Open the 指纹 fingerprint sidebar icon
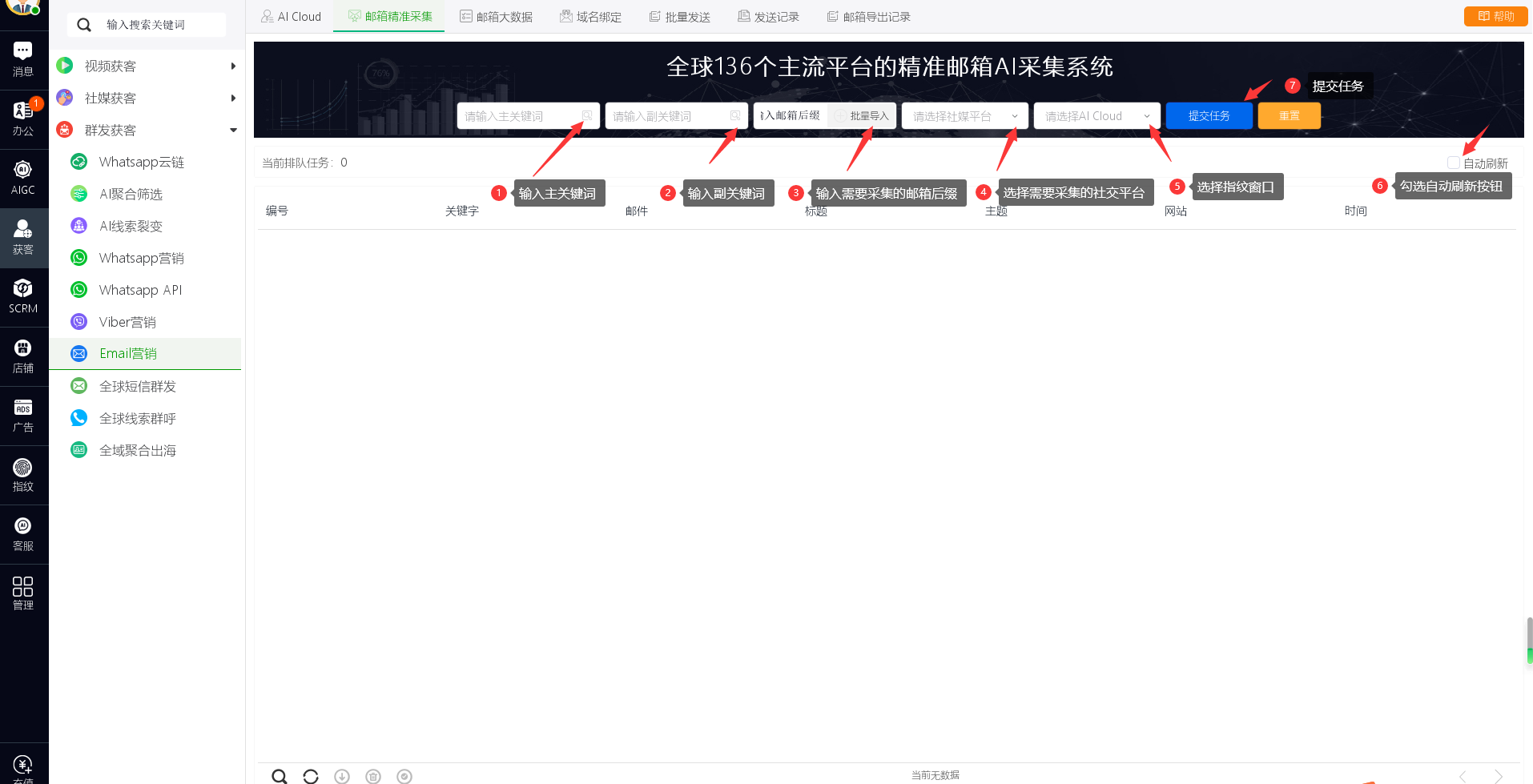 [x=23, y=475]
